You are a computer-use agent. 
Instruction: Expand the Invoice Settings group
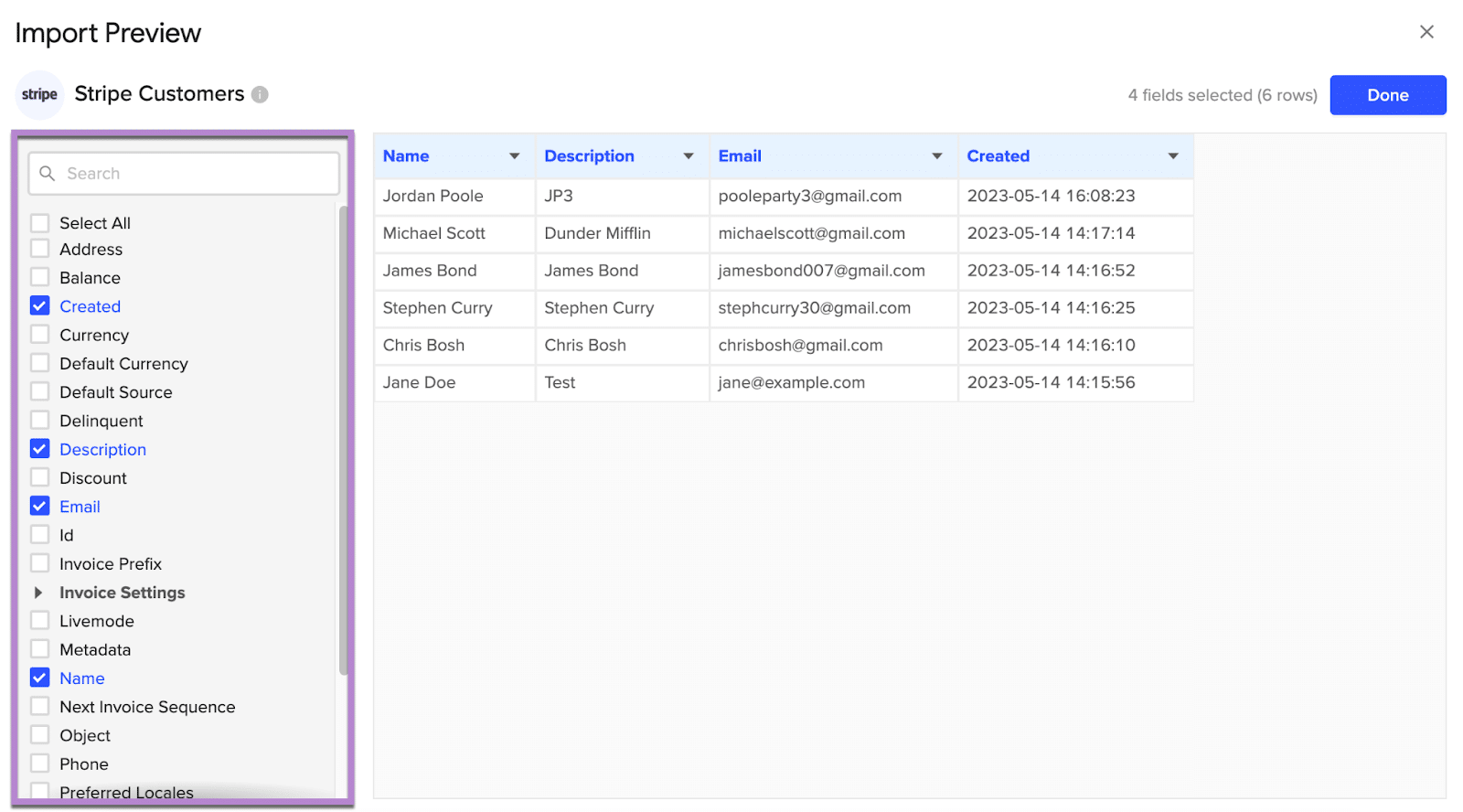point(38,593)
